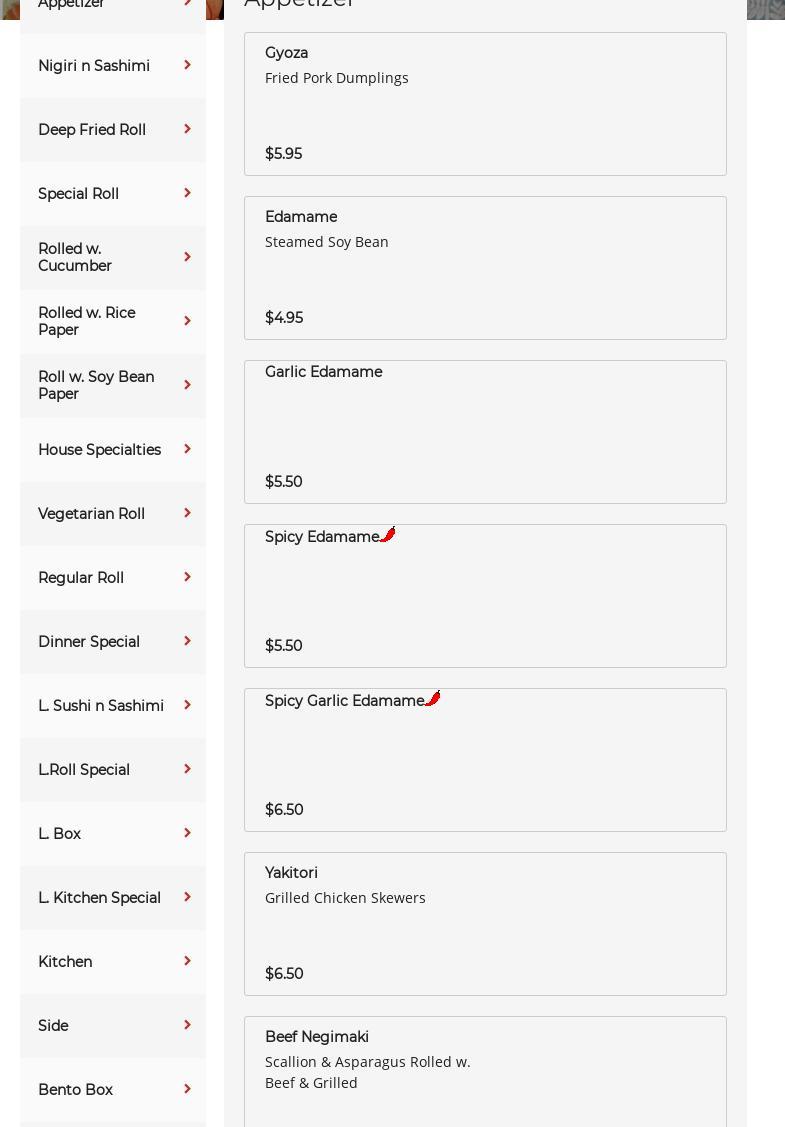Open the Beef Negimaki item card
The image size is (785, 1127).
485,1070
